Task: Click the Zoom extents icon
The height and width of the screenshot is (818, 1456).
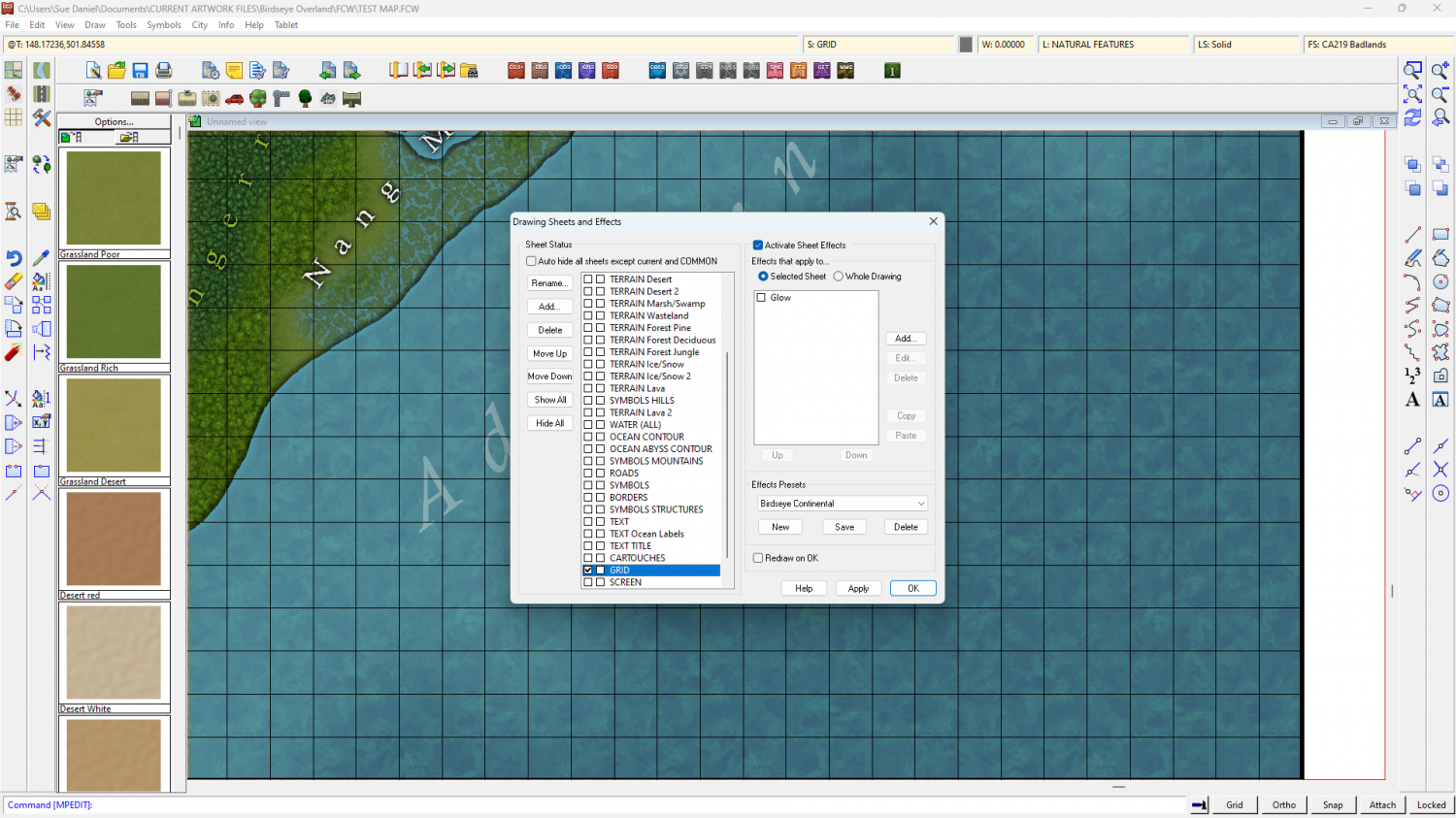Action: [x=1413, y=94]
